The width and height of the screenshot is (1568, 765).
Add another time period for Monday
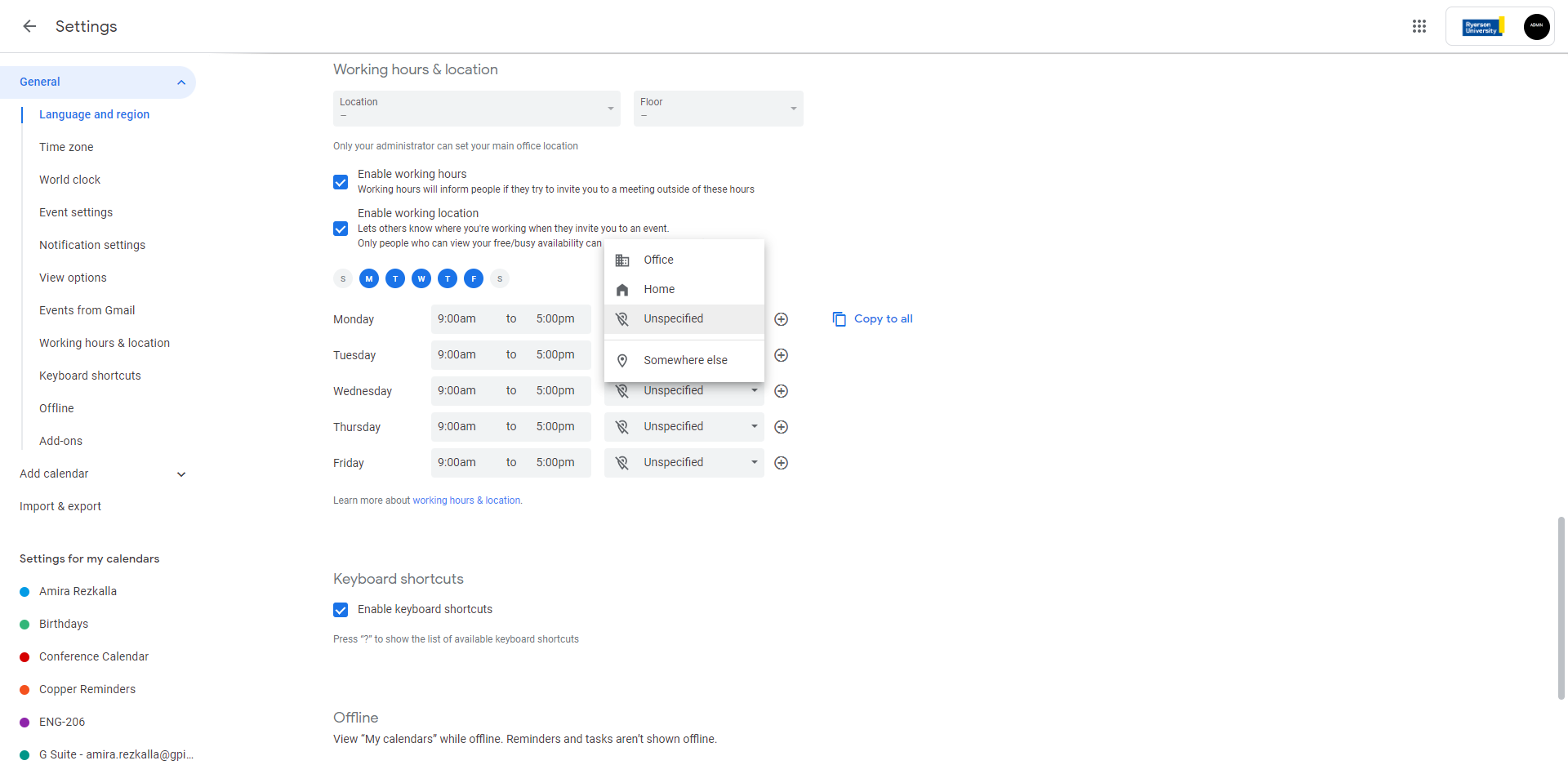click(x=781, y=319)
